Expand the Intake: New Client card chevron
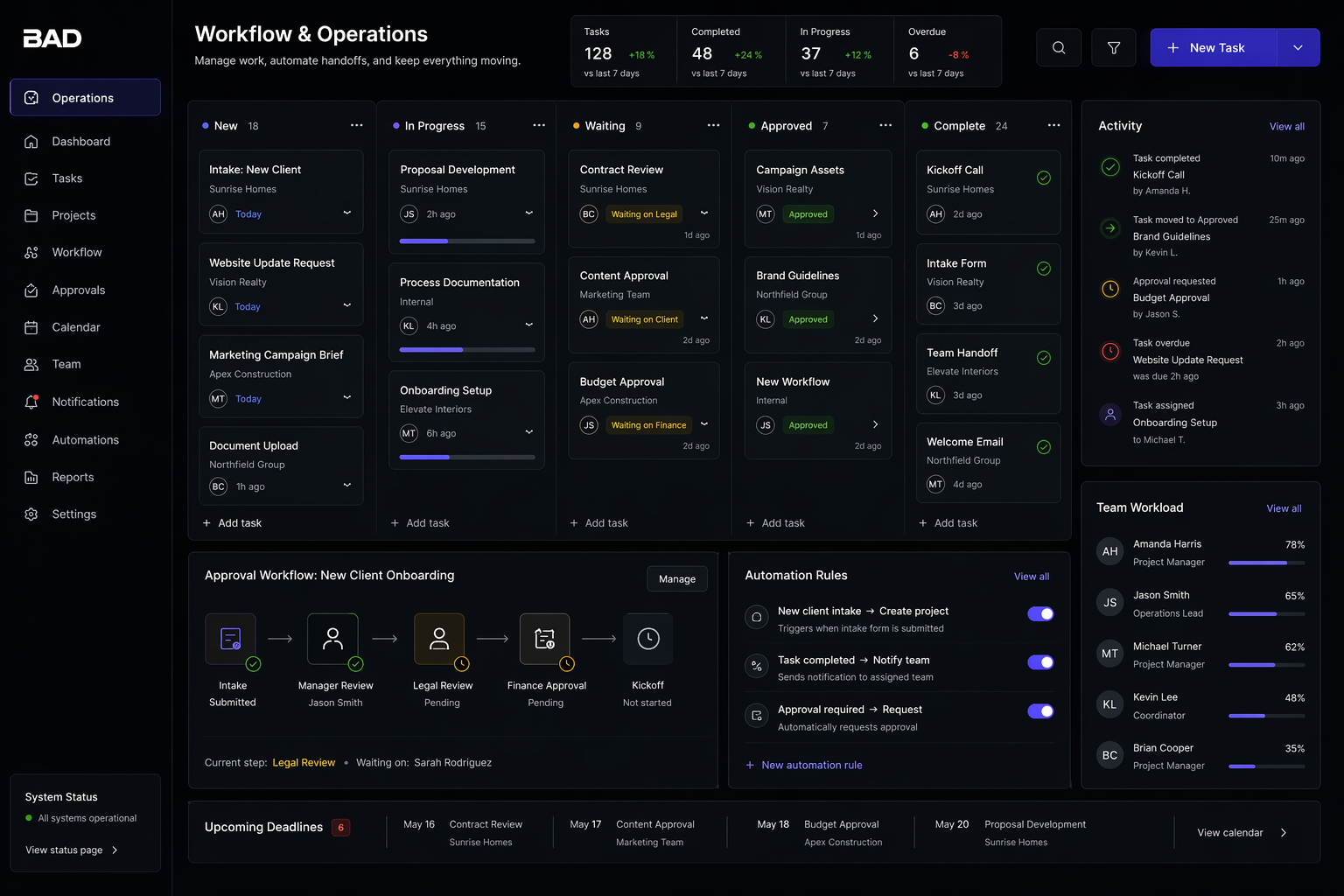Viewport: 1344px width, 896px height. [347, 213]
